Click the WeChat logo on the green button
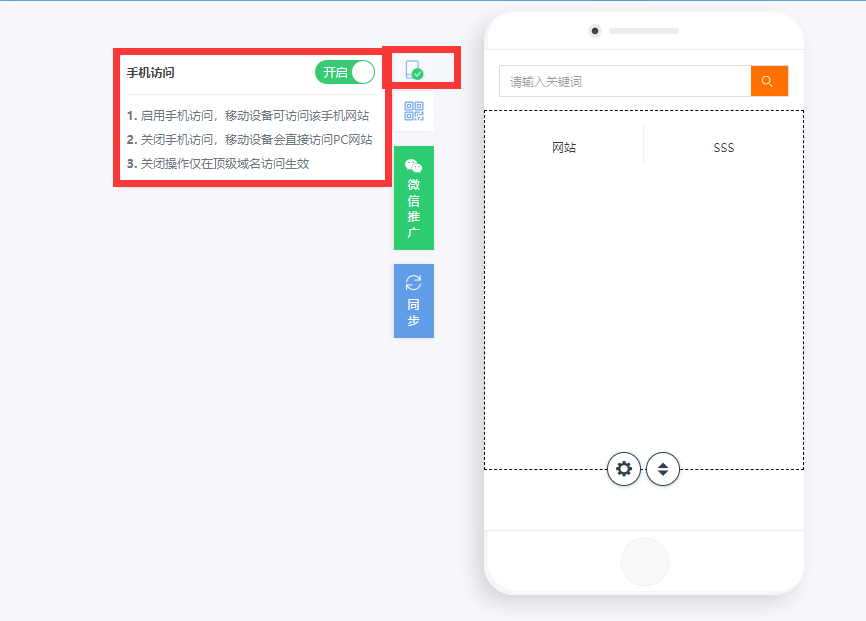This screenshot has height=621, width=866. pyautogui.click(x=413, y=166)
